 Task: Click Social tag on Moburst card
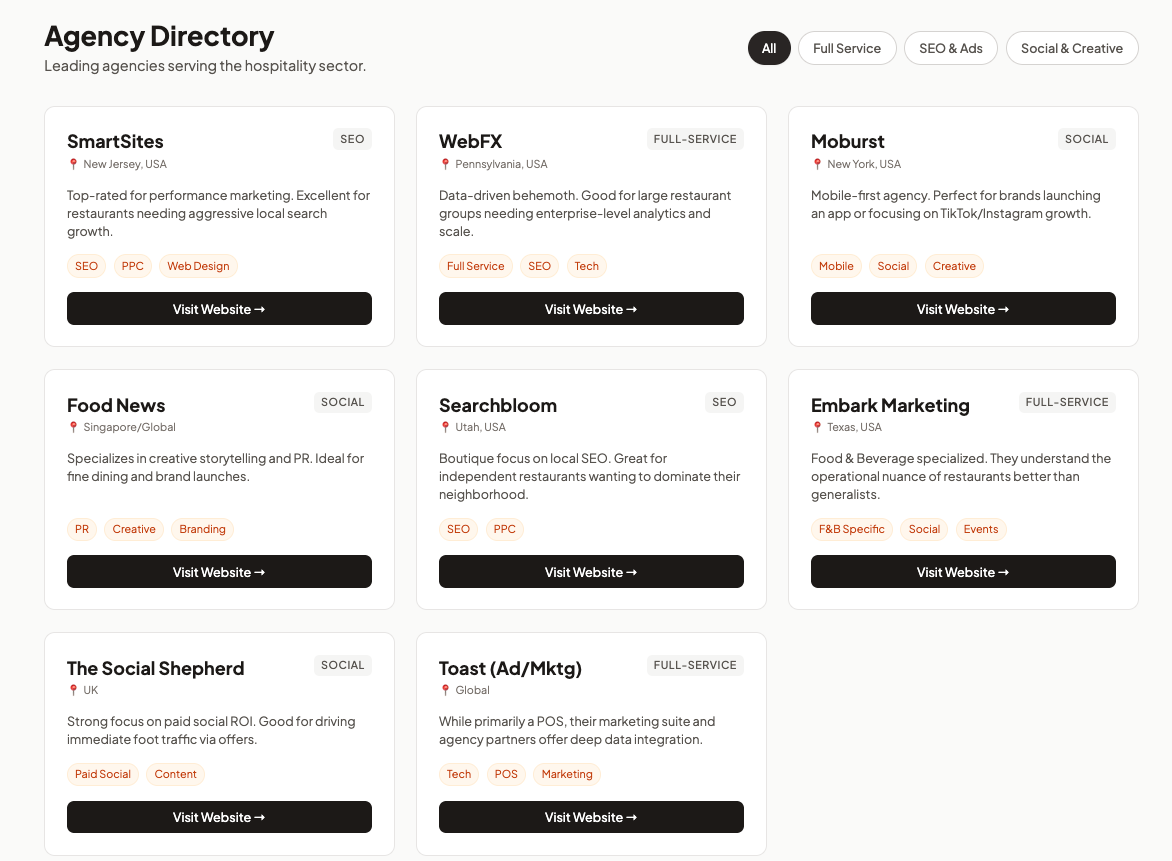click(x=893, y=266)
